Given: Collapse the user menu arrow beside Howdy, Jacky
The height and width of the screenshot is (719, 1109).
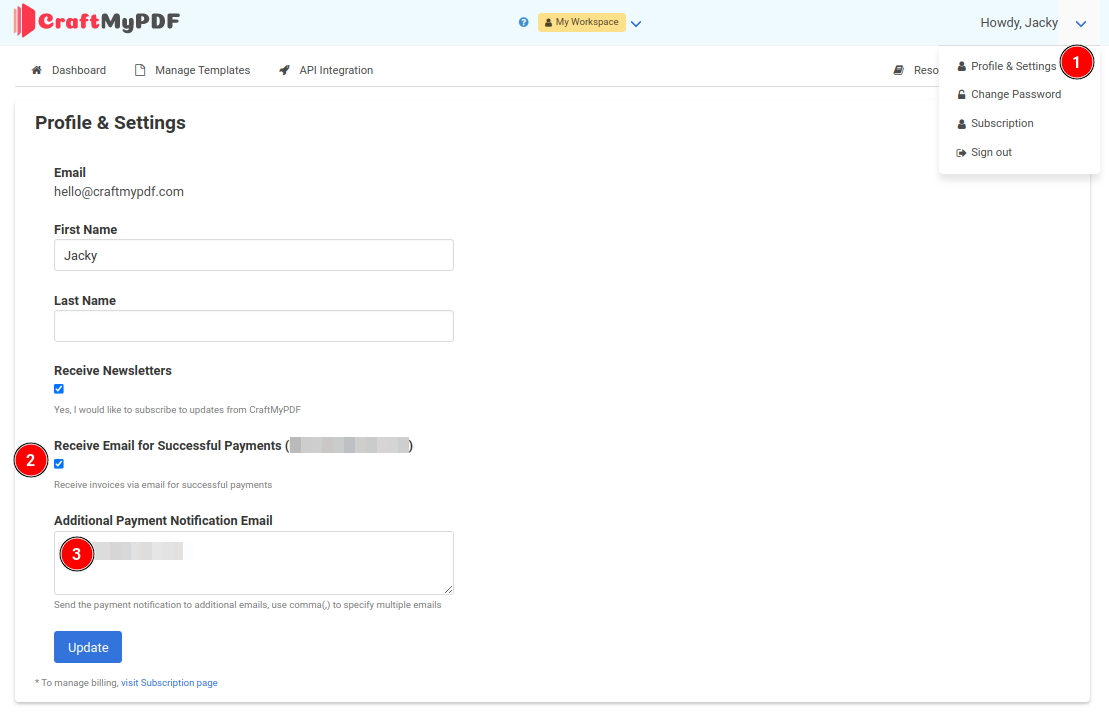Looking at the screenshot, I should (x=1081, y=23).
